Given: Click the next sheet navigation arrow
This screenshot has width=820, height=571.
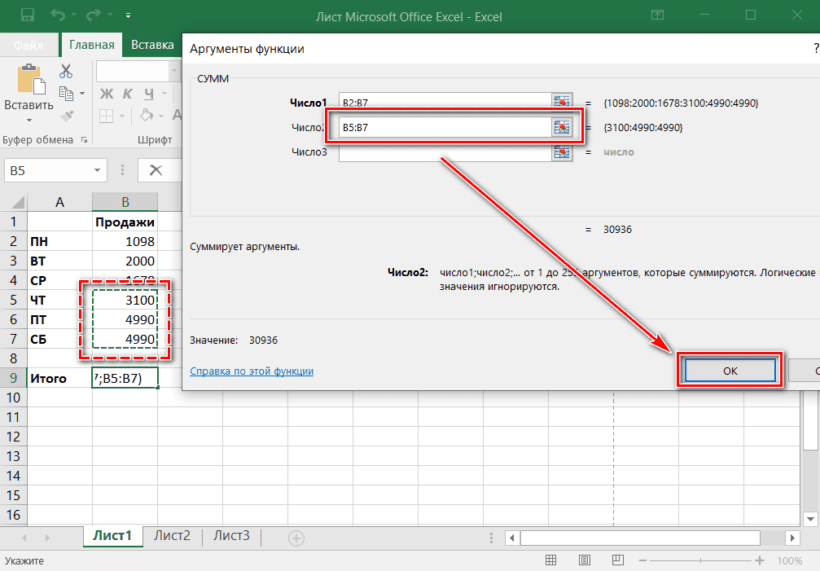Looking at the screenshot, I should pyautogui.click(x=47, y=538).
